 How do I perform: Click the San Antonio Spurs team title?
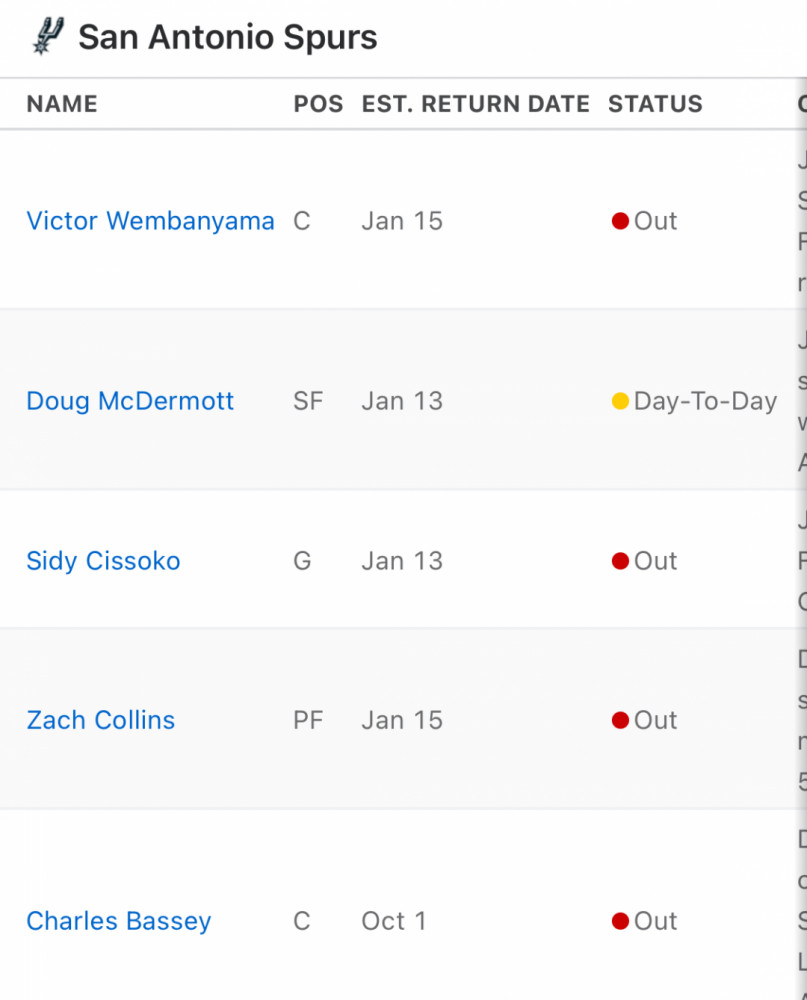[228, 37]
